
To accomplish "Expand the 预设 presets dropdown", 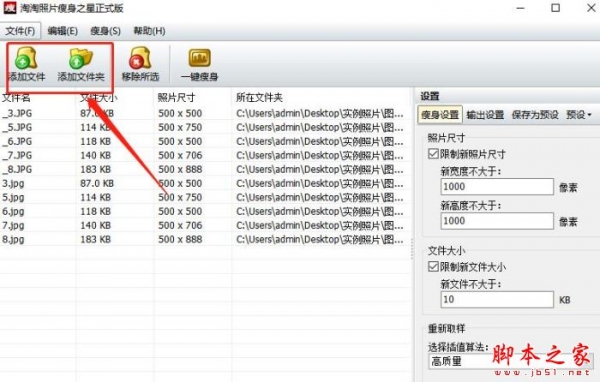I will click(x=579, y=114).
